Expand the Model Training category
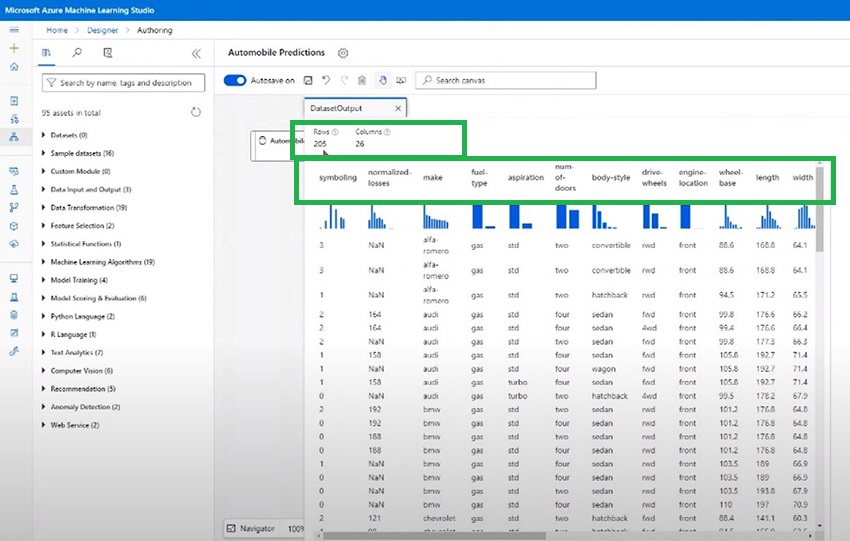850x541 pixels. coord(79,280)
